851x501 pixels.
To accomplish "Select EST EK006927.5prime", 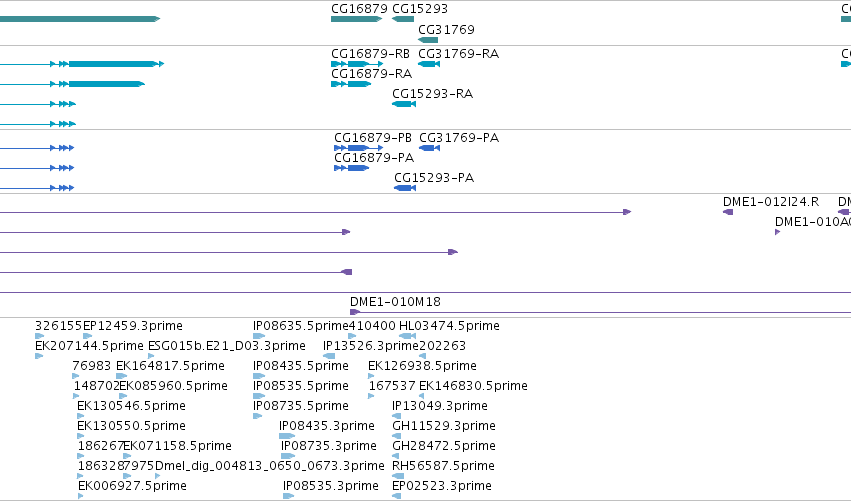I will click(x=81, y=497).
